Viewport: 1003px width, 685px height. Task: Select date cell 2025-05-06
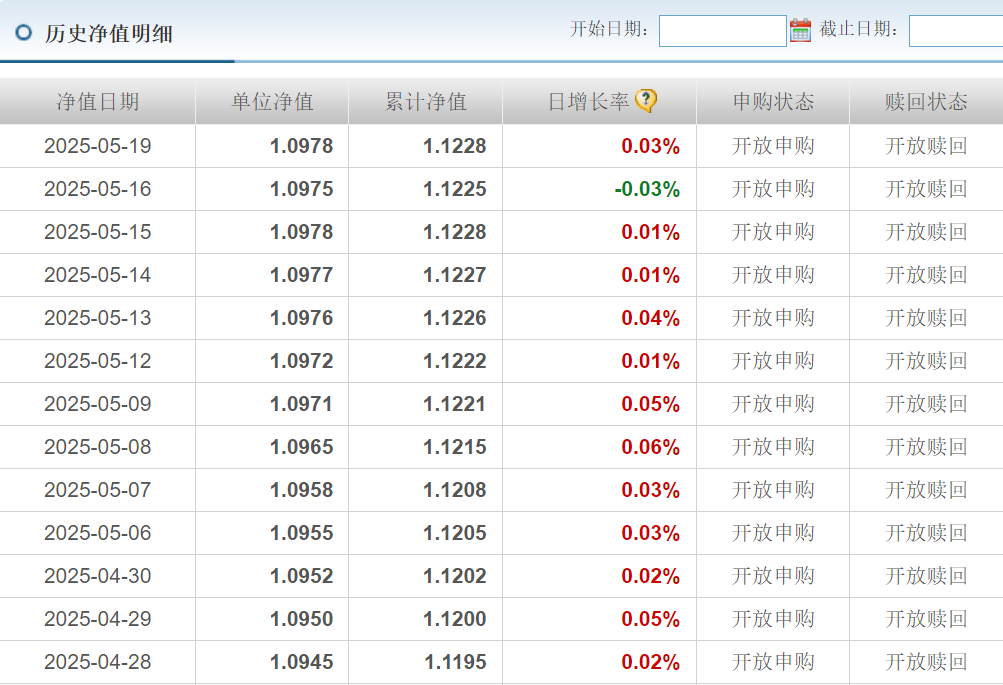[98, 533]
